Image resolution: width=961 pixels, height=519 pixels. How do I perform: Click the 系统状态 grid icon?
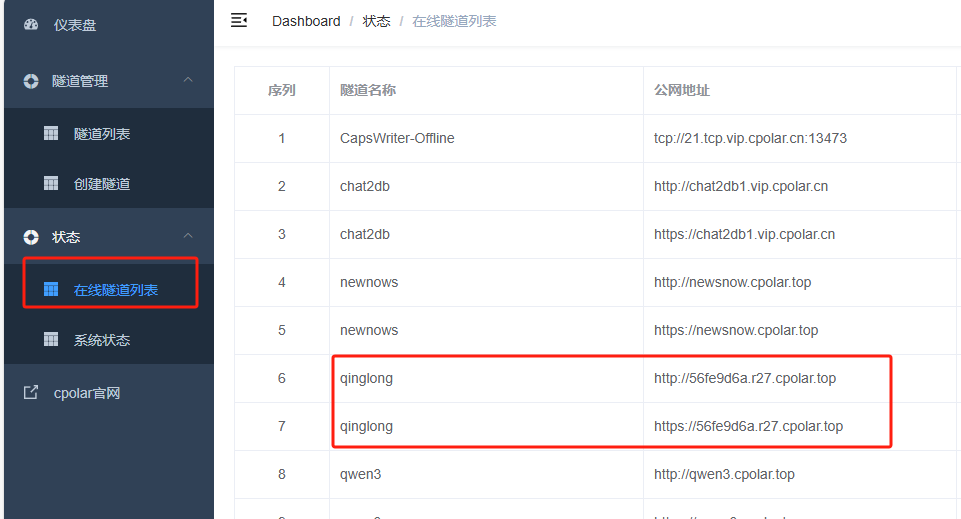click(51, 339)
